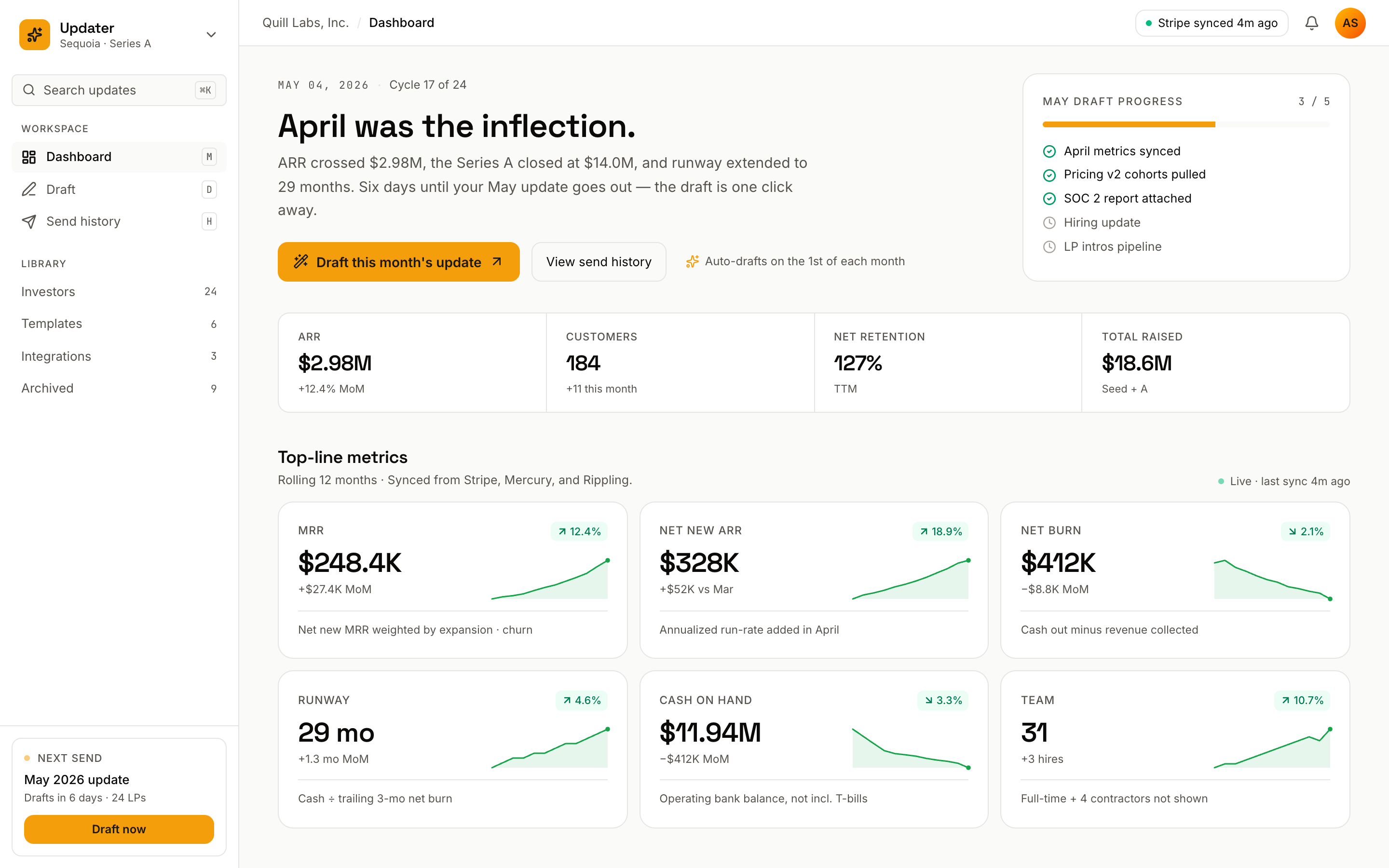Viewport: 1389px width, 868px height.
Task: Click the Team sparkline chart
Action: coord(1272,748)
